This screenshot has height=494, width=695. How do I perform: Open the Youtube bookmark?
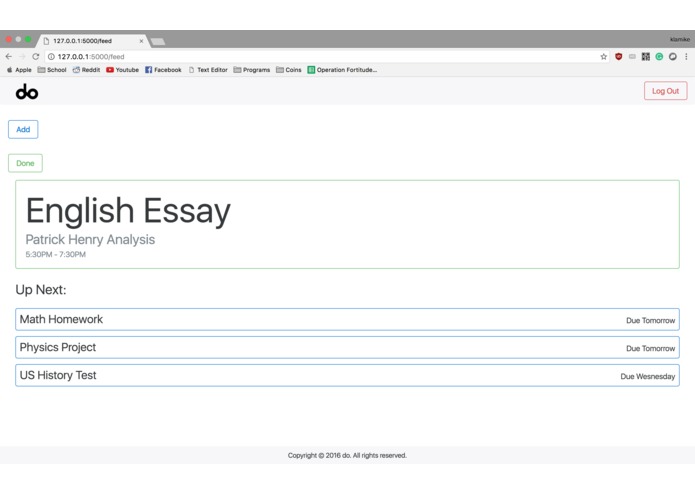(122, 70)
